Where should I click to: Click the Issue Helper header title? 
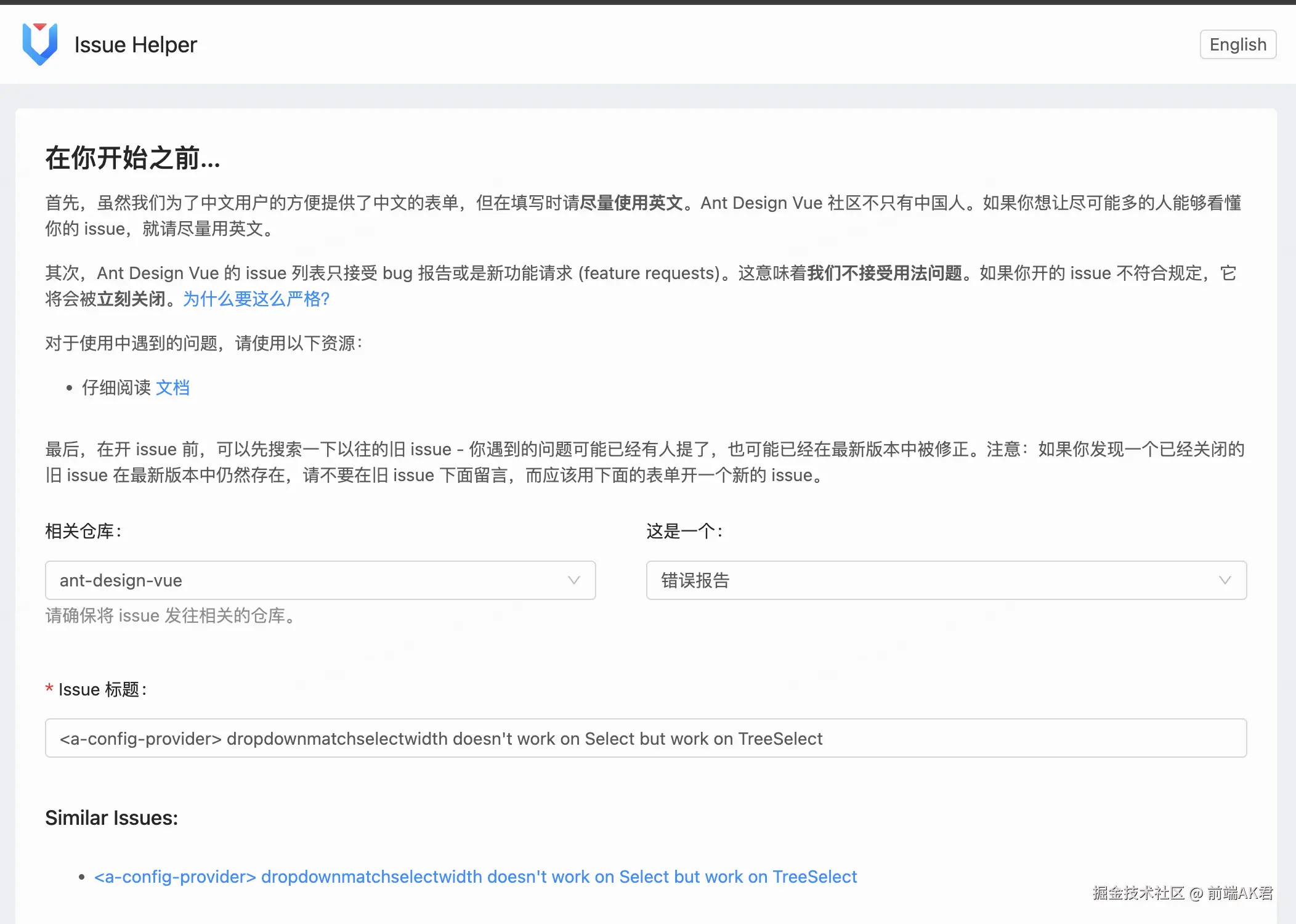point(136,45)
